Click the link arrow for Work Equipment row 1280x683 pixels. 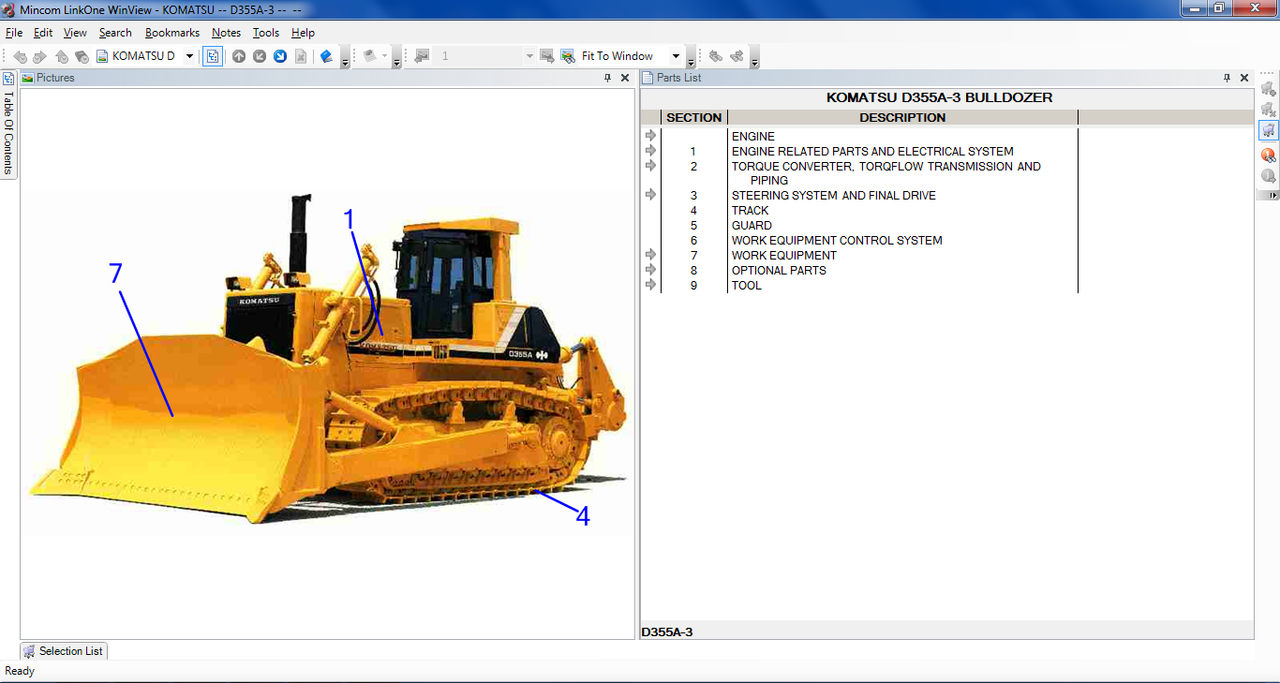pos(650,254)
